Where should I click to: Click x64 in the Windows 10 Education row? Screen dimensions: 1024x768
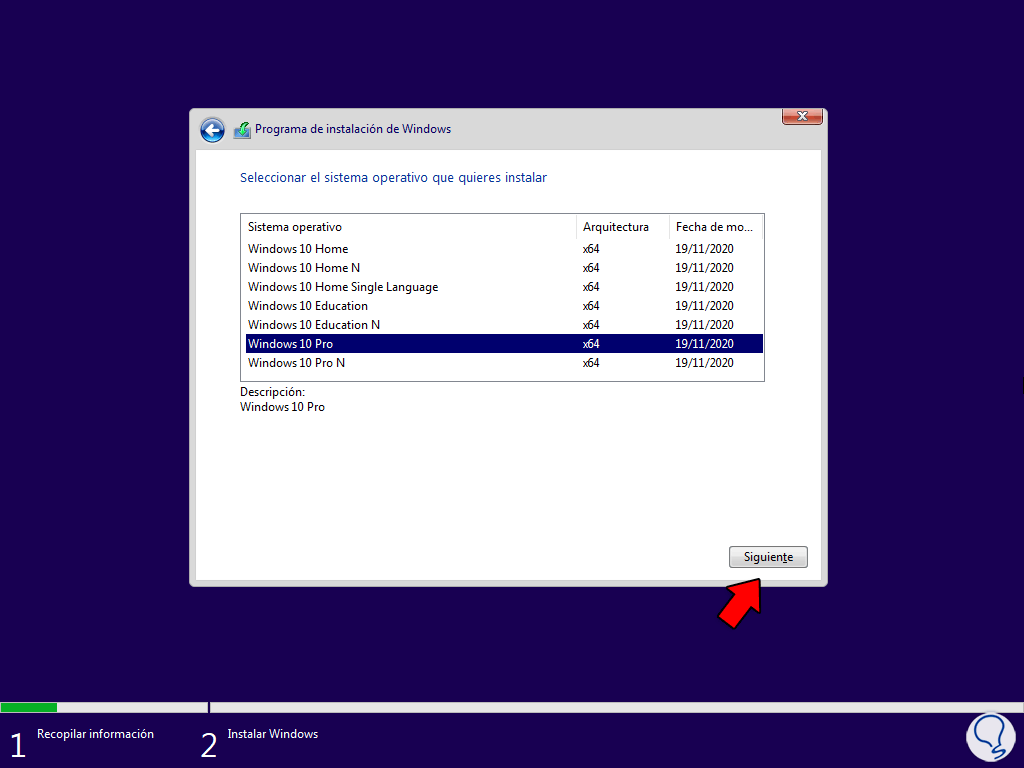pyautogui.click(x=591, y=306)
